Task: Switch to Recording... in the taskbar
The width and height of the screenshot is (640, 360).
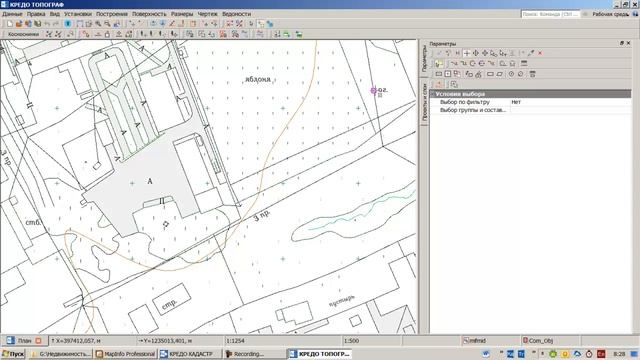Action: click(x=255, y=354)
